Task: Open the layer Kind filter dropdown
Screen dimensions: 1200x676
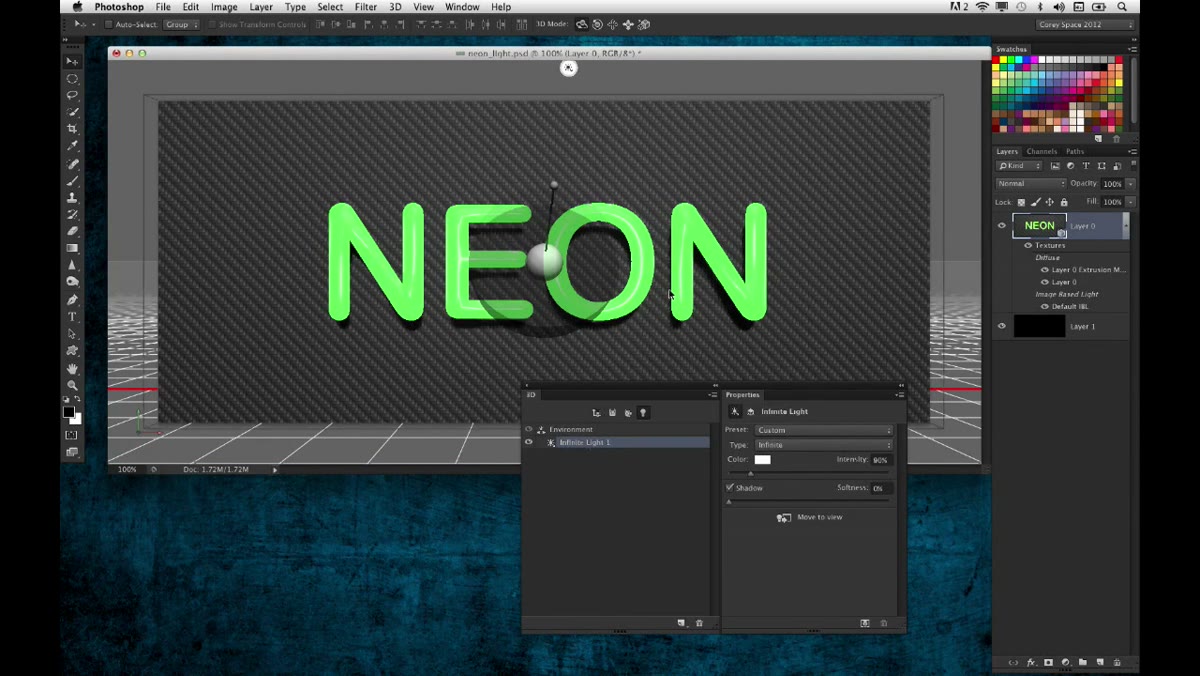Action: (1019, 166)
